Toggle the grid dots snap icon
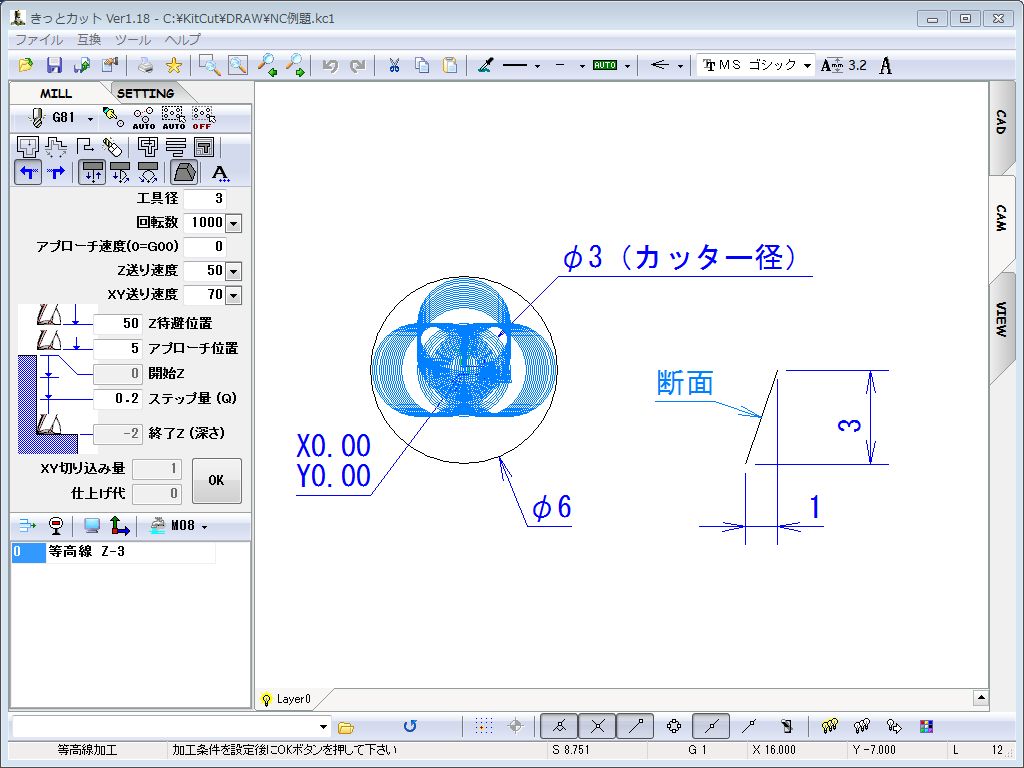Image resolution: width=1024 pixels, height=768 pixels. [483, 726]
